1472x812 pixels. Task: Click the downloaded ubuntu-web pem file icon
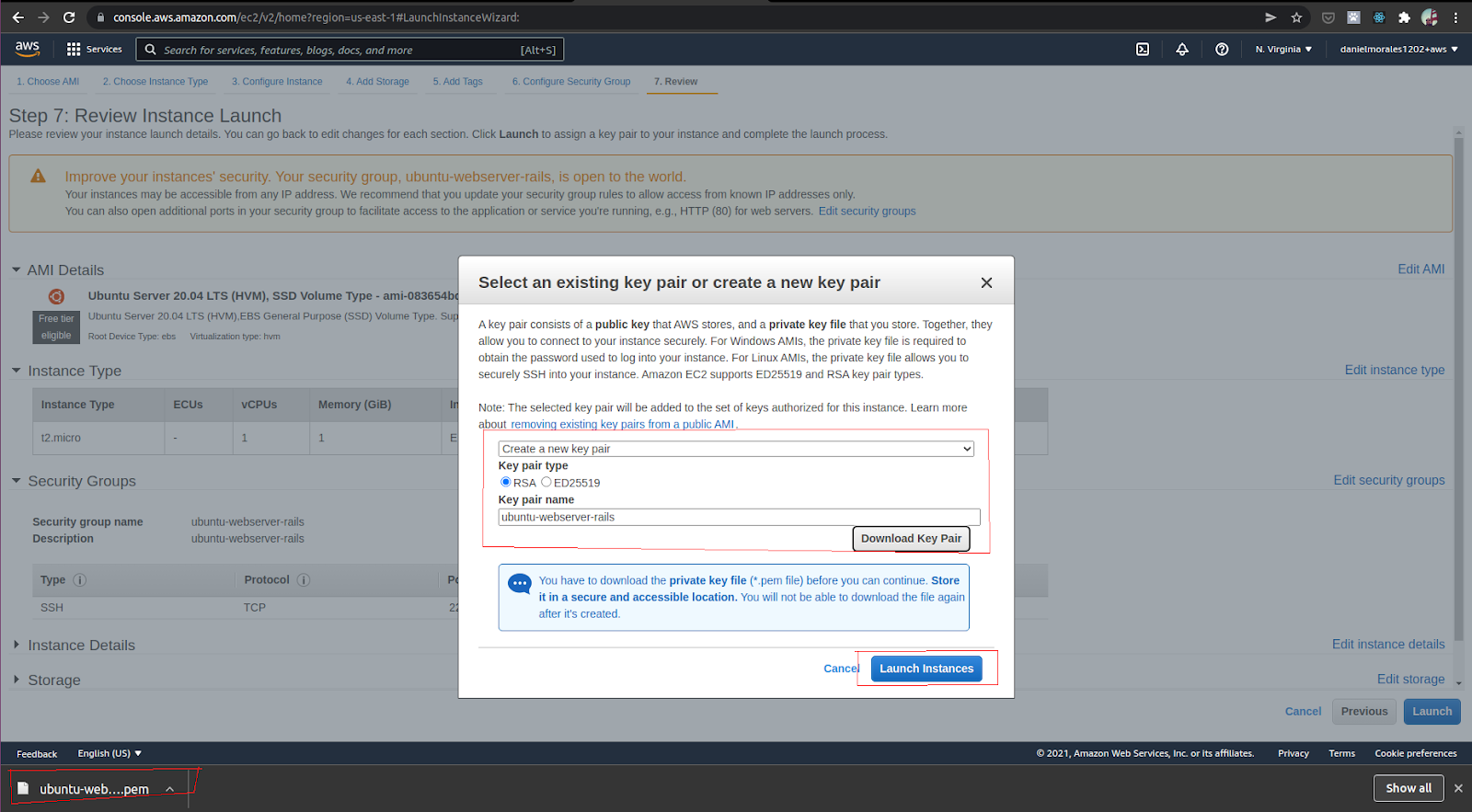click(x=24, y=789)
